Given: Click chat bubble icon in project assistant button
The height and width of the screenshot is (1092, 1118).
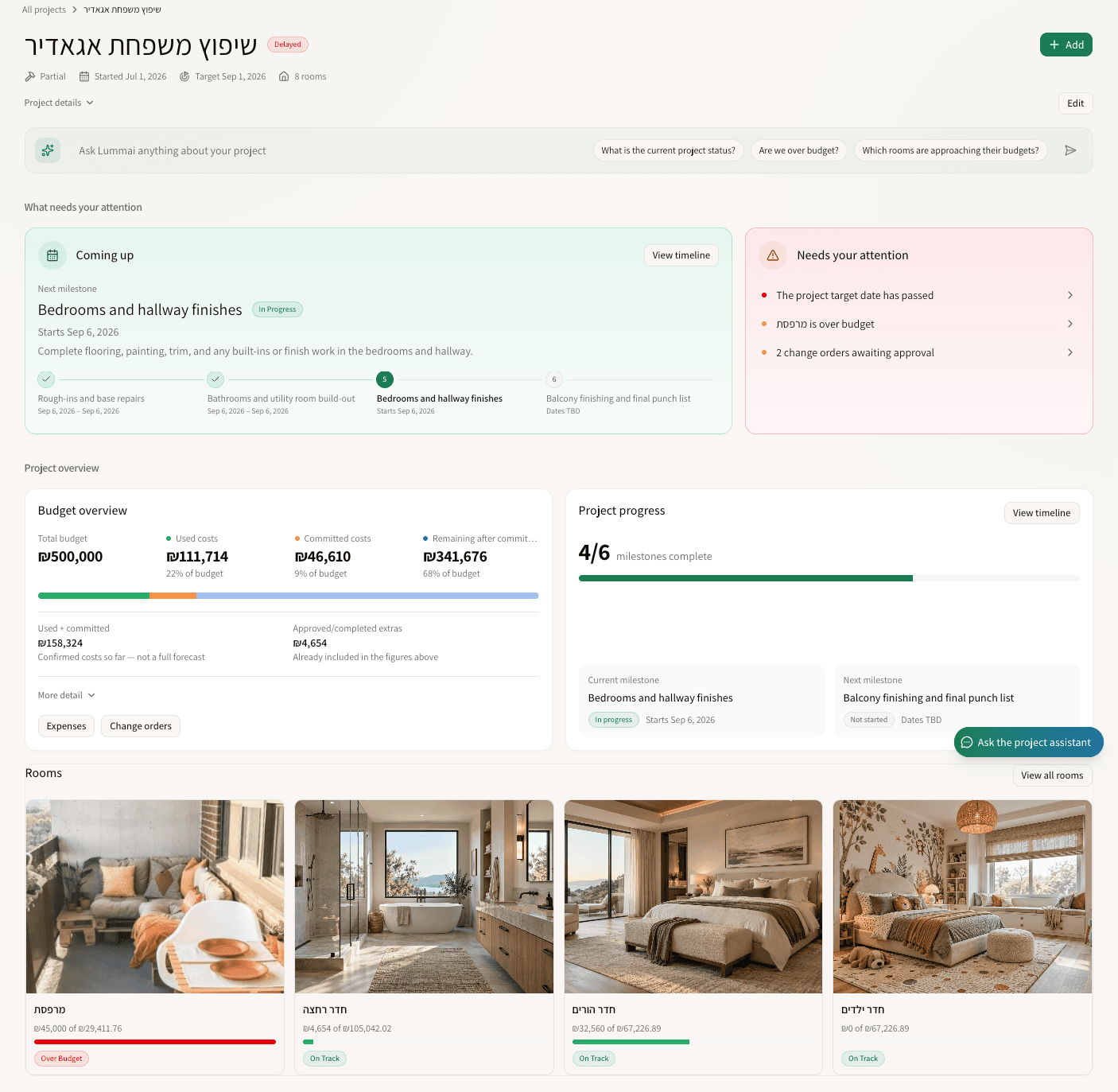Looking at the screenshot, I should click(x=967, y=742).
